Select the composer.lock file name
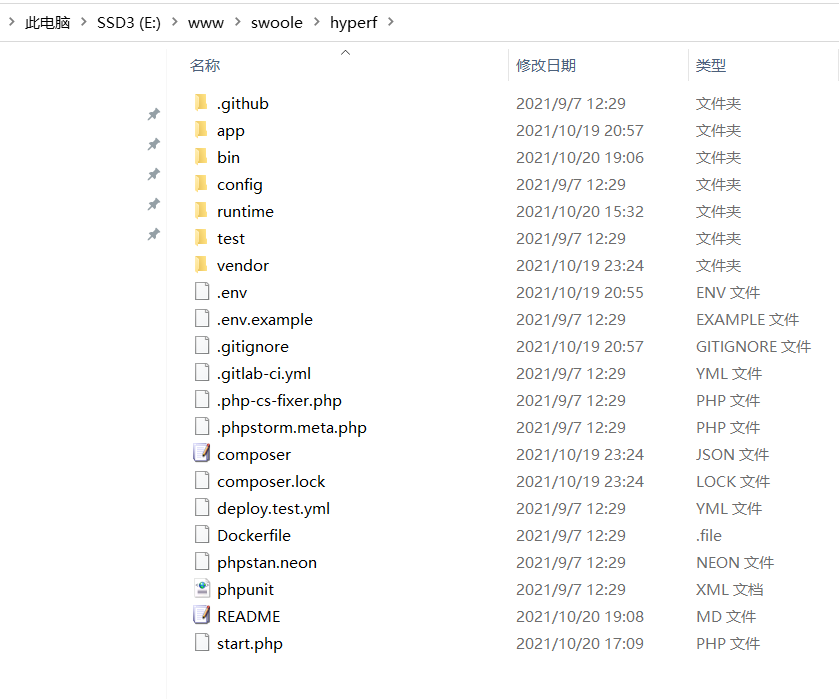The width and height of the screenshot is (839, 699). coord(271,482)
